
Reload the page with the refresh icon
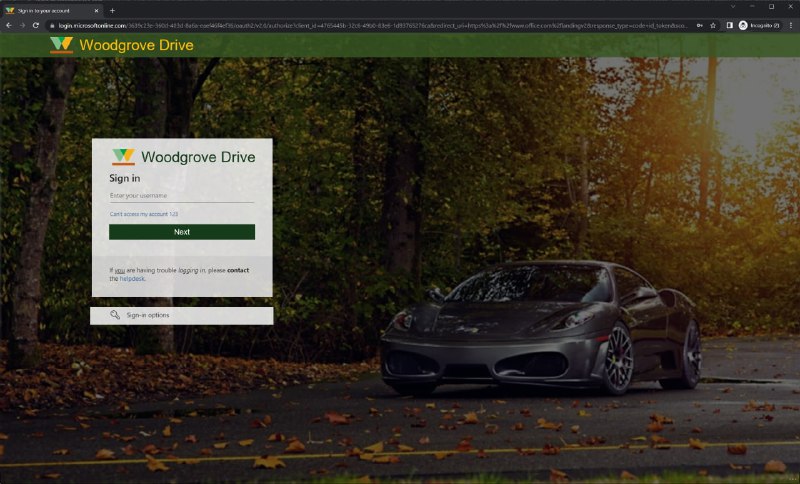pos(37,25)
